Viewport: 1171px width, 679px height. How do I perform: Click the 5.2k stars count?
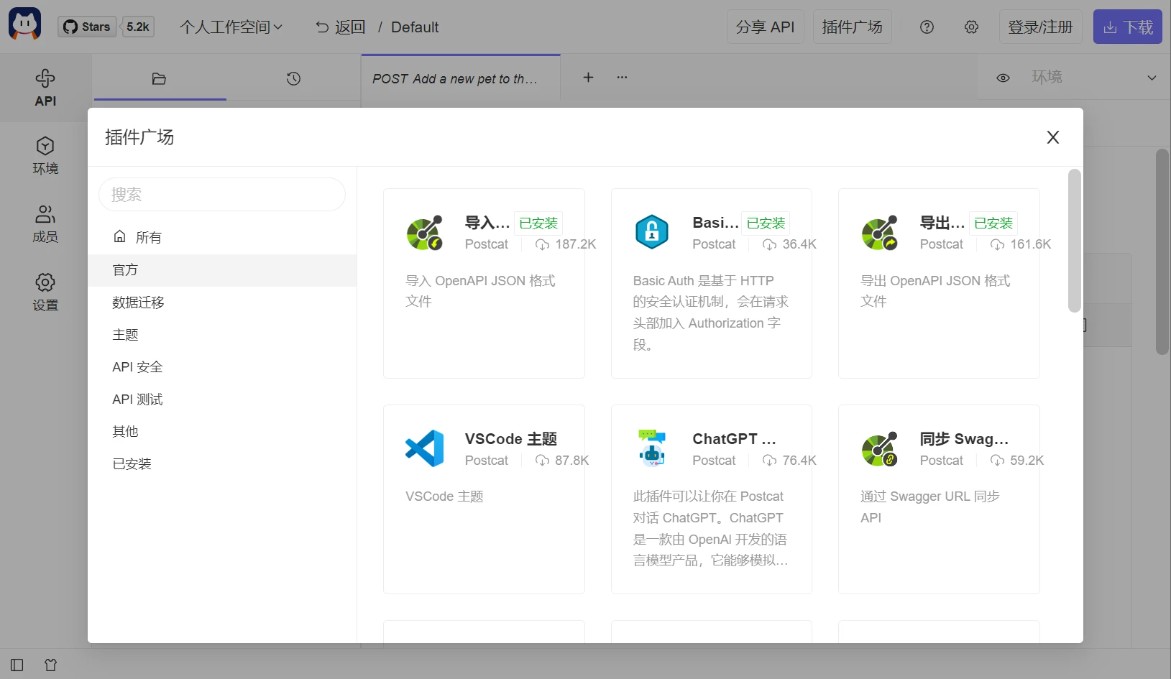[x=138, y=27]
